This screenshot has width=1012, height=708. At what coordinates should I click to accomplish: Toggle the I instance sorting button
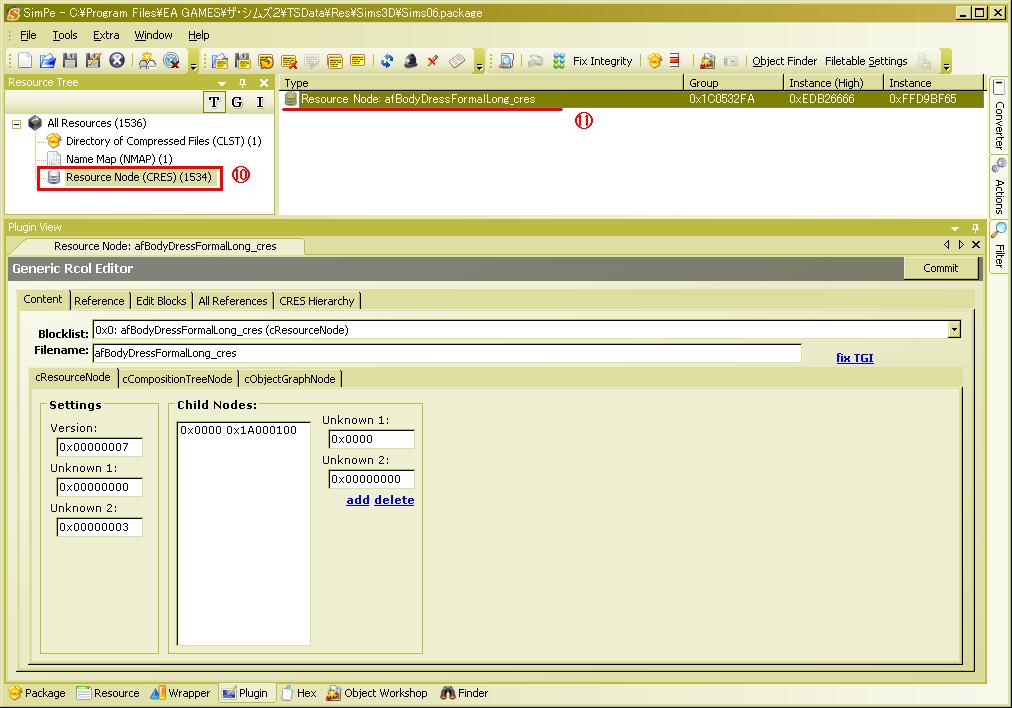259,102
